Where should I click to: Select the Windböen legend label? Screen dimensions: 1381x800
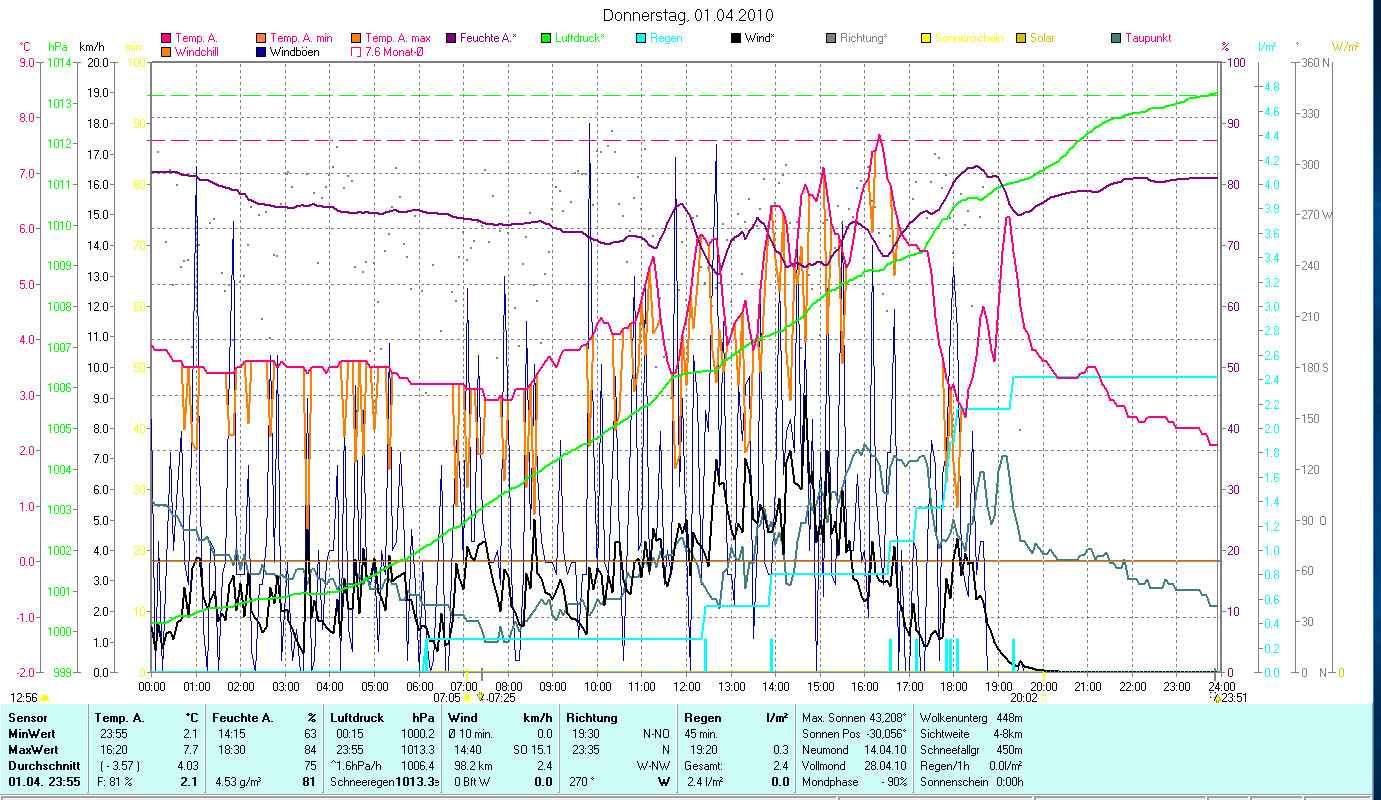point(295,51)
